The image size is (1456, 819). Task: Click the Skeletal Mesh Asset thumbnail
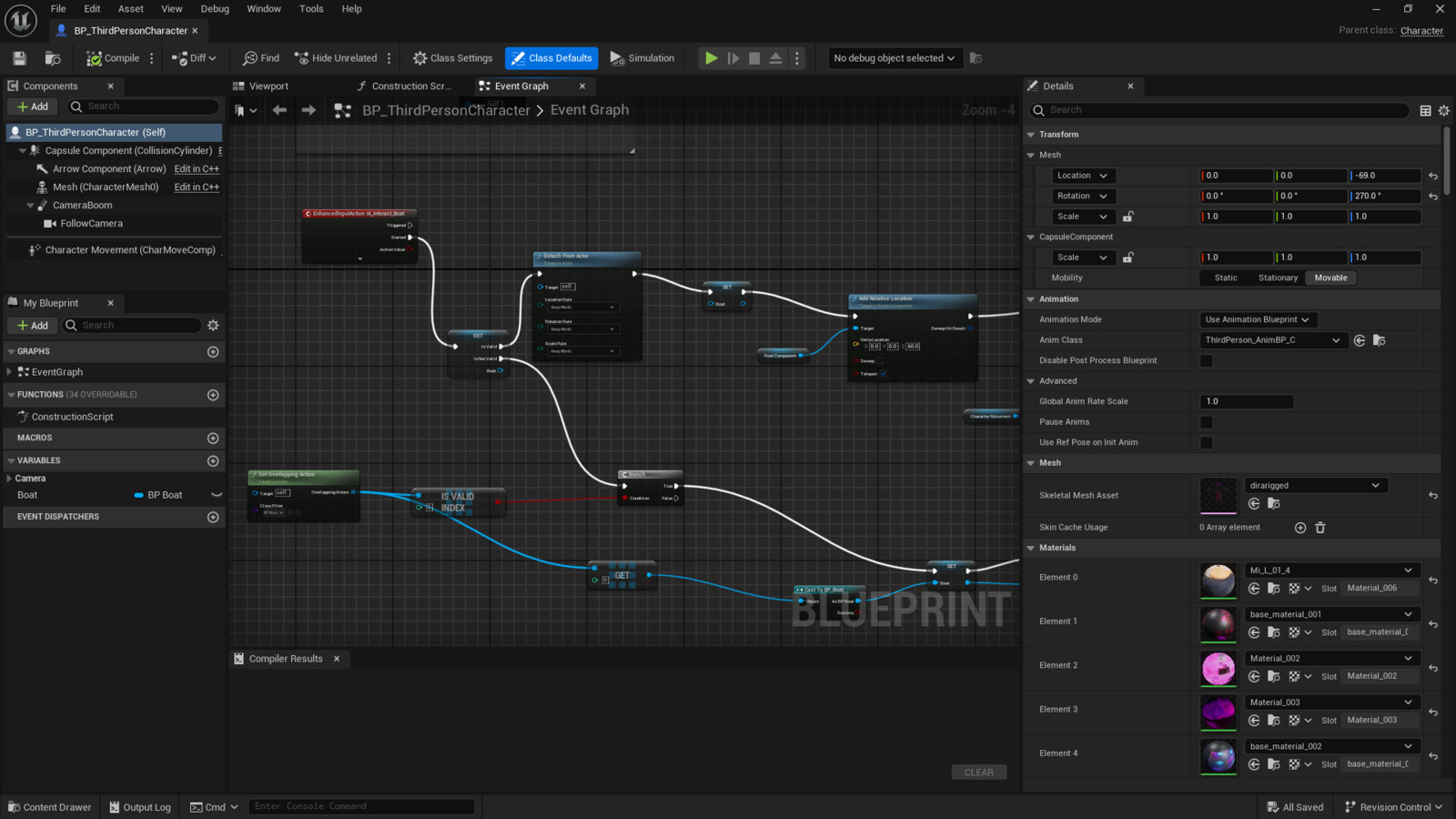tap(1218, 496)
